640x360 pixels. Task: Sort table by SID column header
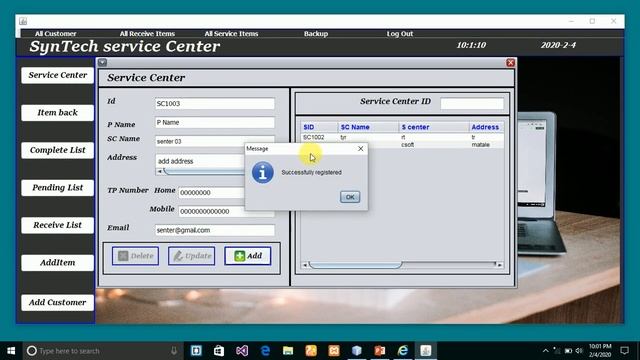320,127
